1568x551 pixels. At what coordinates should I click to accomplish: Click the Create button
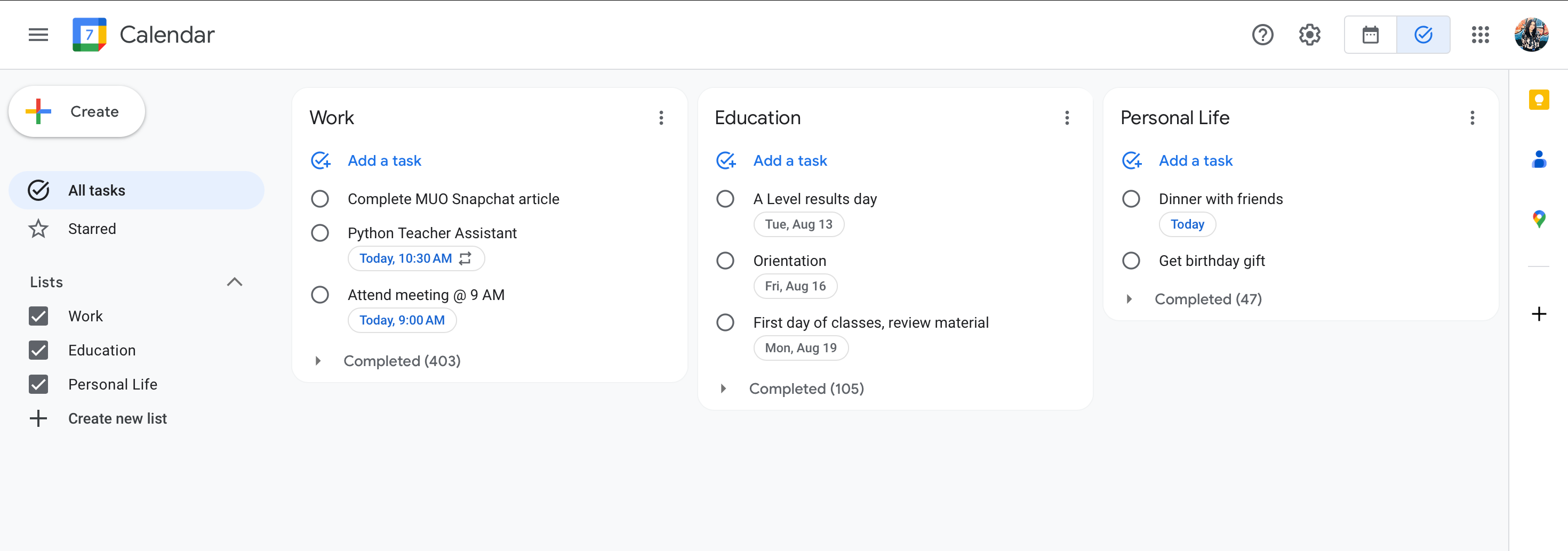tap(77, 112)
